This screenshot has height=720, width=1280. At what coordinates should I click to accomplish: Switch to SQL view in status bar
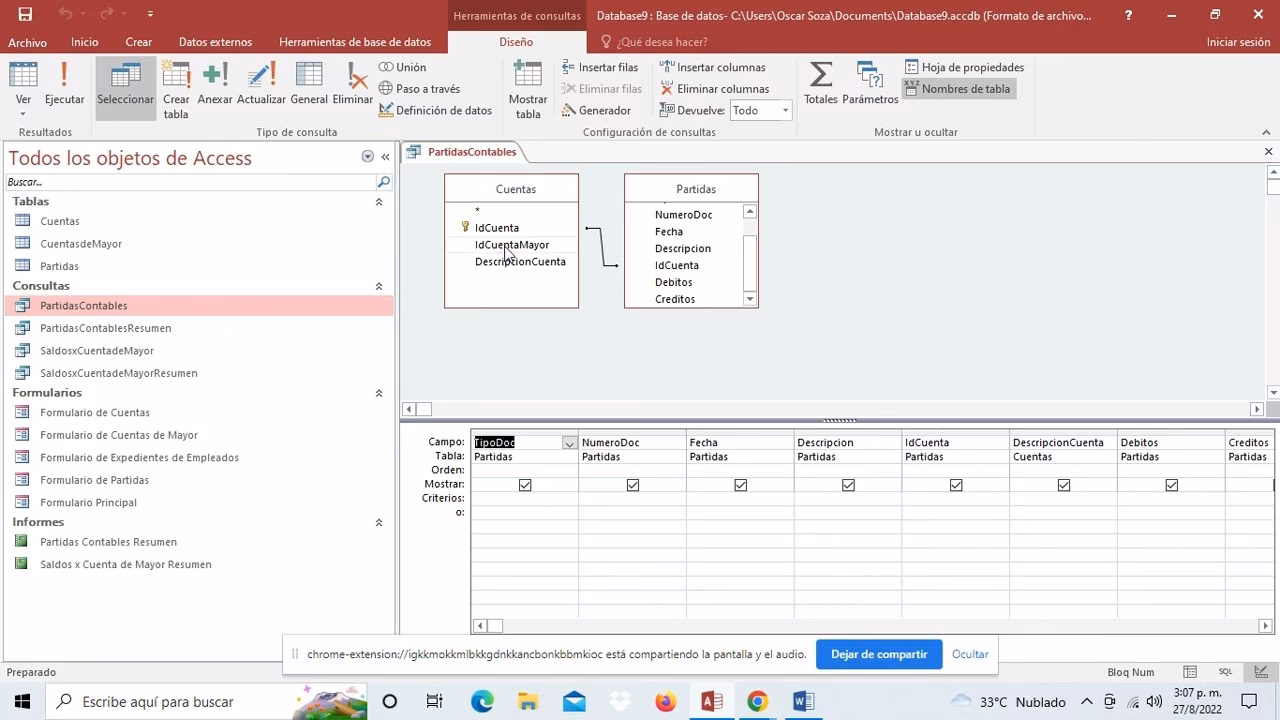pyautogui.click(x=1225, y=672)
